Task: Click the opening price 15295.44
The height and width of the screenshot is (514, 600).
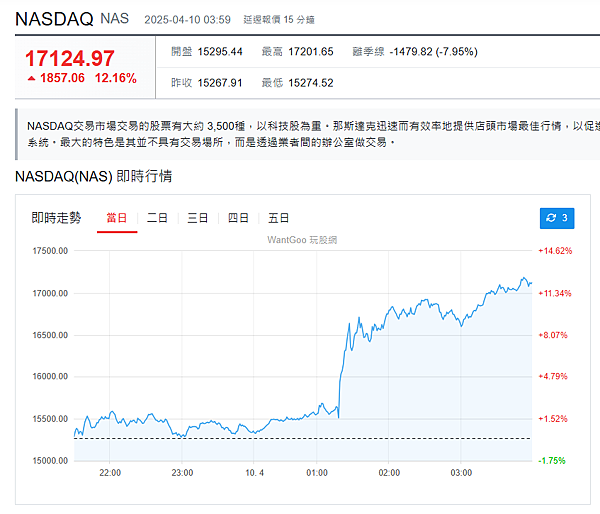Action: [x=220, y=52]
